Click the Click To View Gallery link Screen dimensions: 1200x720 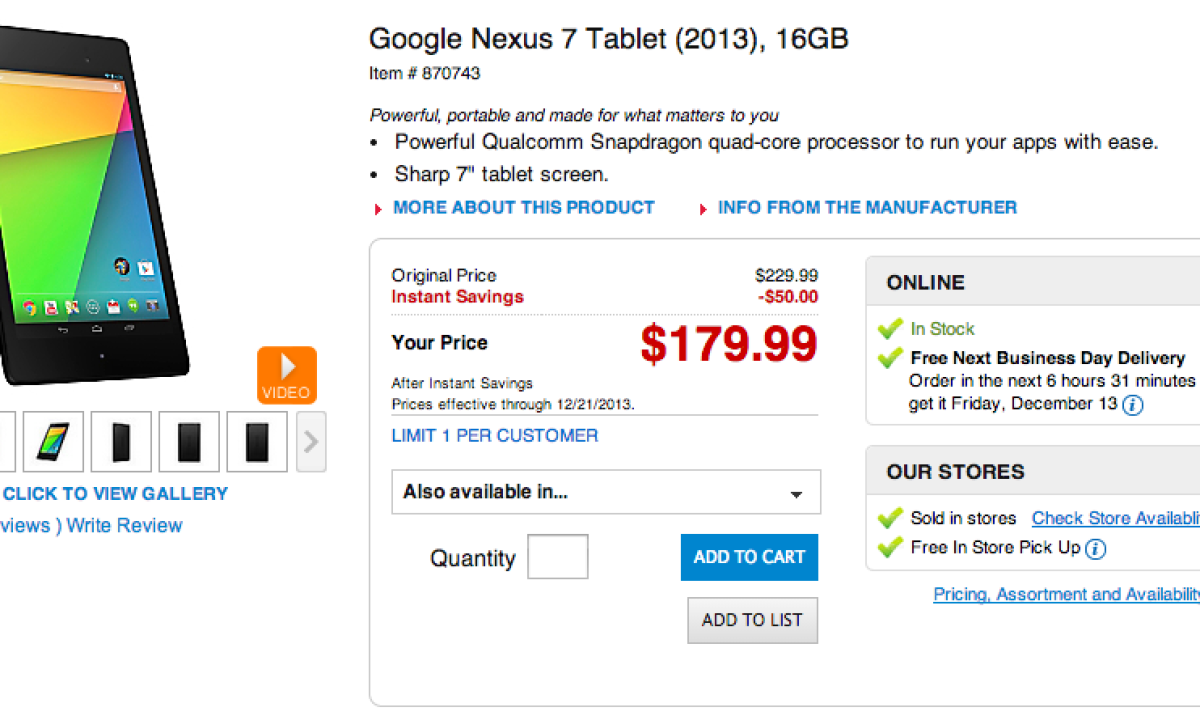tap(115, 493)
